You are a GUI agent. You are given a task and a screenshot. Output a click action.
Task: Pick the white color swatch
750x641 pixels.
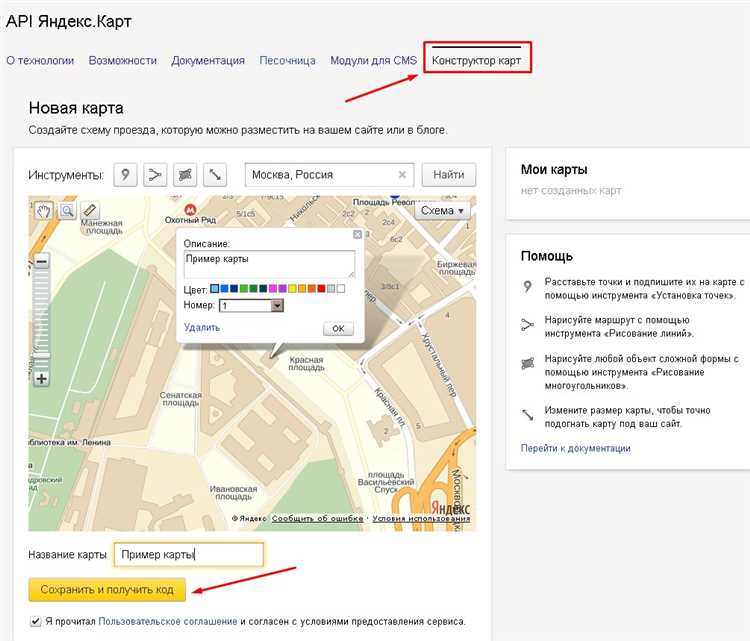[341, 288]
